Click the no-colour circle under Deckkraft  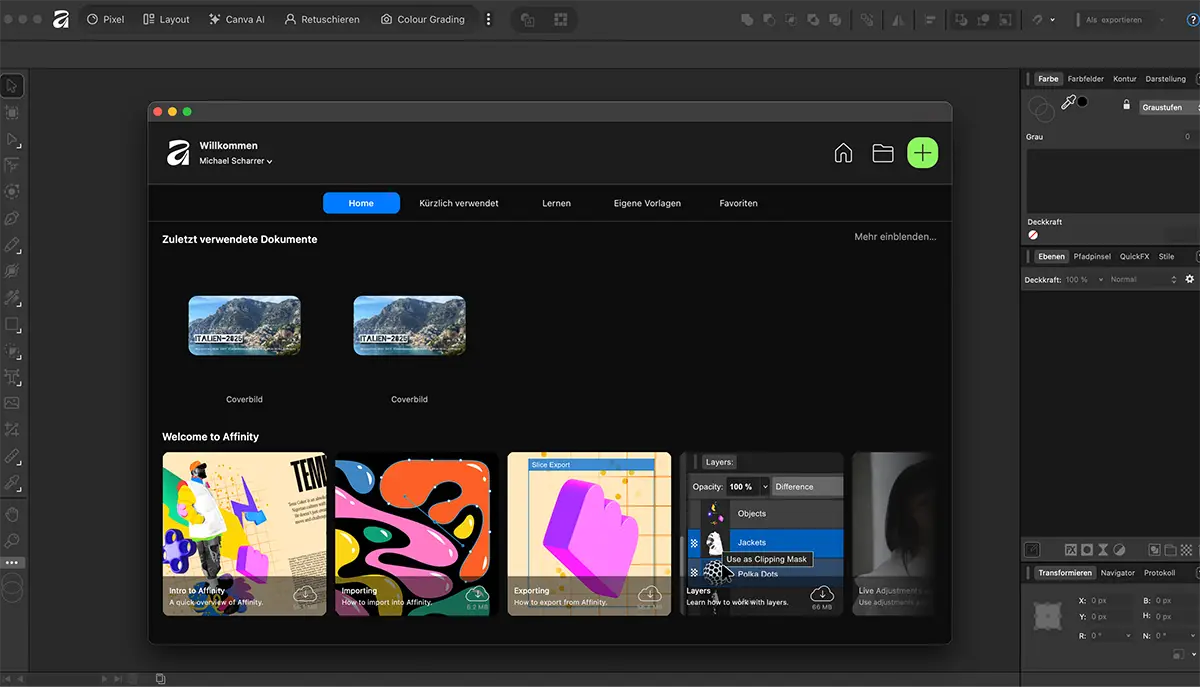[1033, 235]
